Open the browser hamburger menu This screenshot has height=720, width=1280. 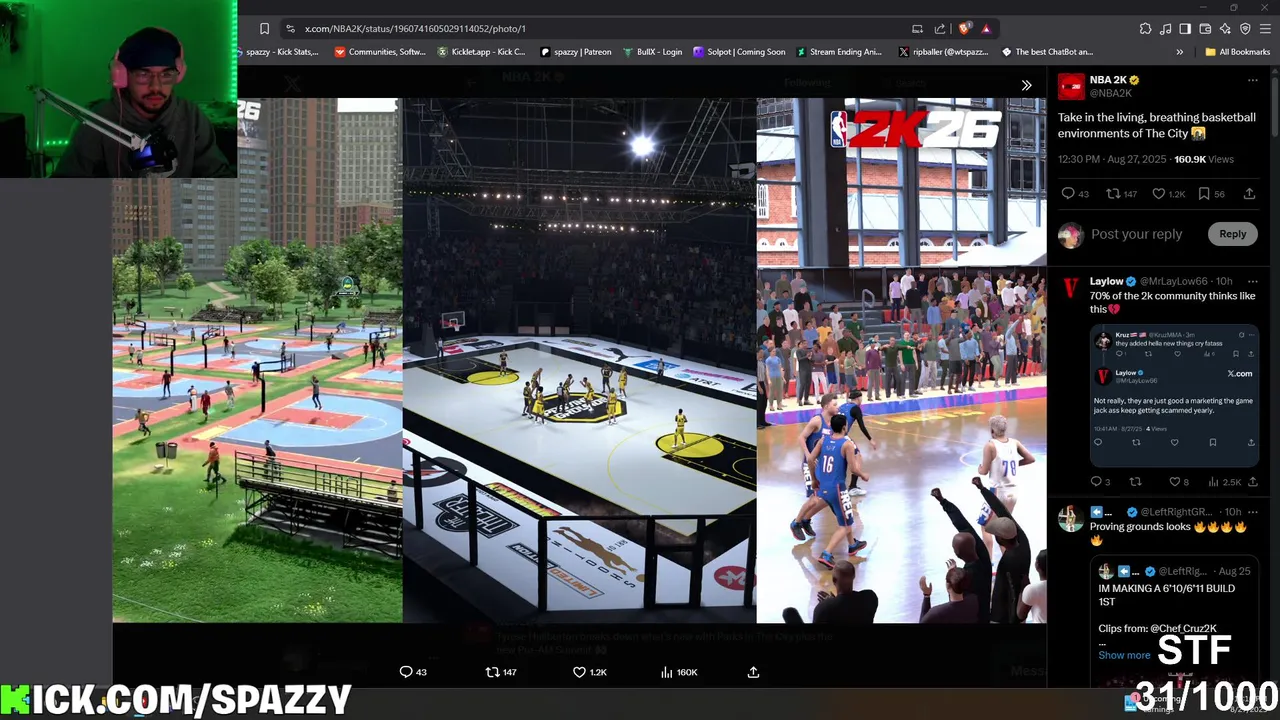coord(1265,28)
